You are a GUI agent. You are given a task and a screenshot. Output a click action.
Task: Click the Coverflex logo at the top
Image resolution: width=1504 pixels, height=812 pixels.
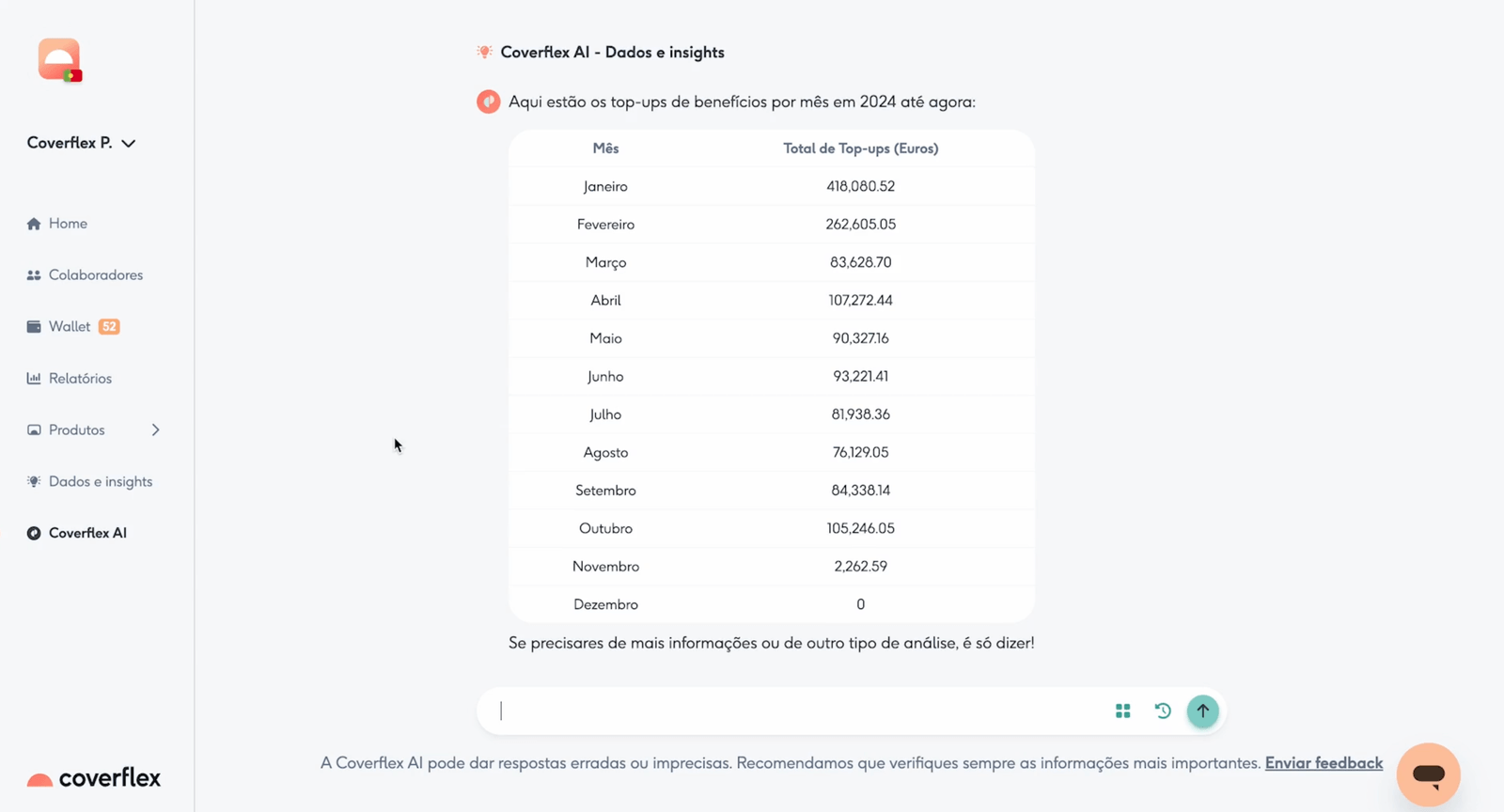[x=58, y=59]
